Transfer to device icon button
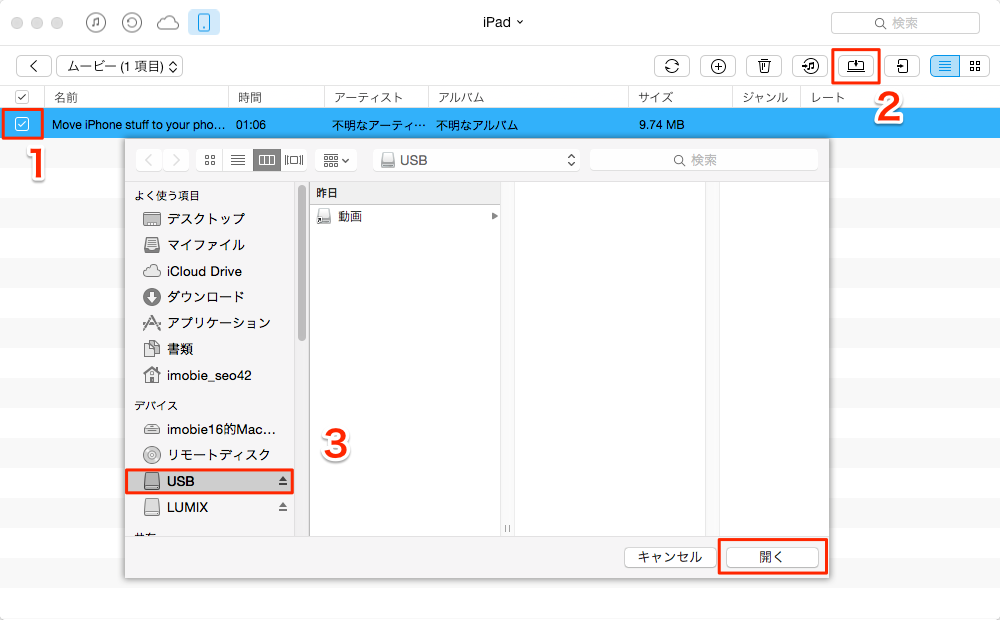Image resolution: width=1000 pixels, height=620 pixels. [902, 66]
